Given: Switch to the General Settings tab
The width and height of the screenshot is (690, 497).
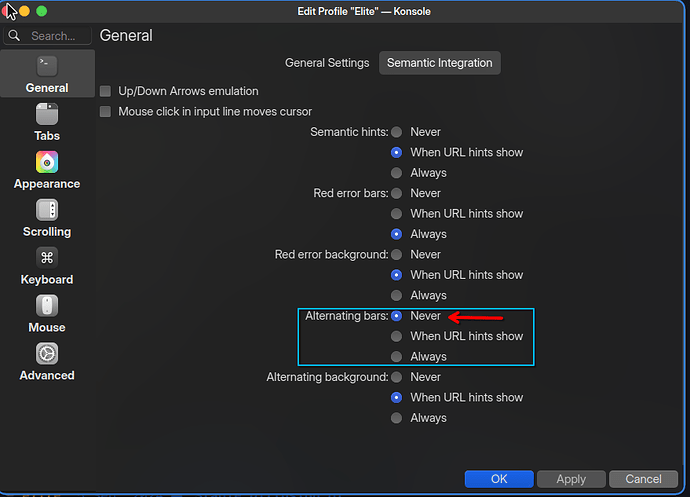Looking at the screenshot, I should point(327,63).
